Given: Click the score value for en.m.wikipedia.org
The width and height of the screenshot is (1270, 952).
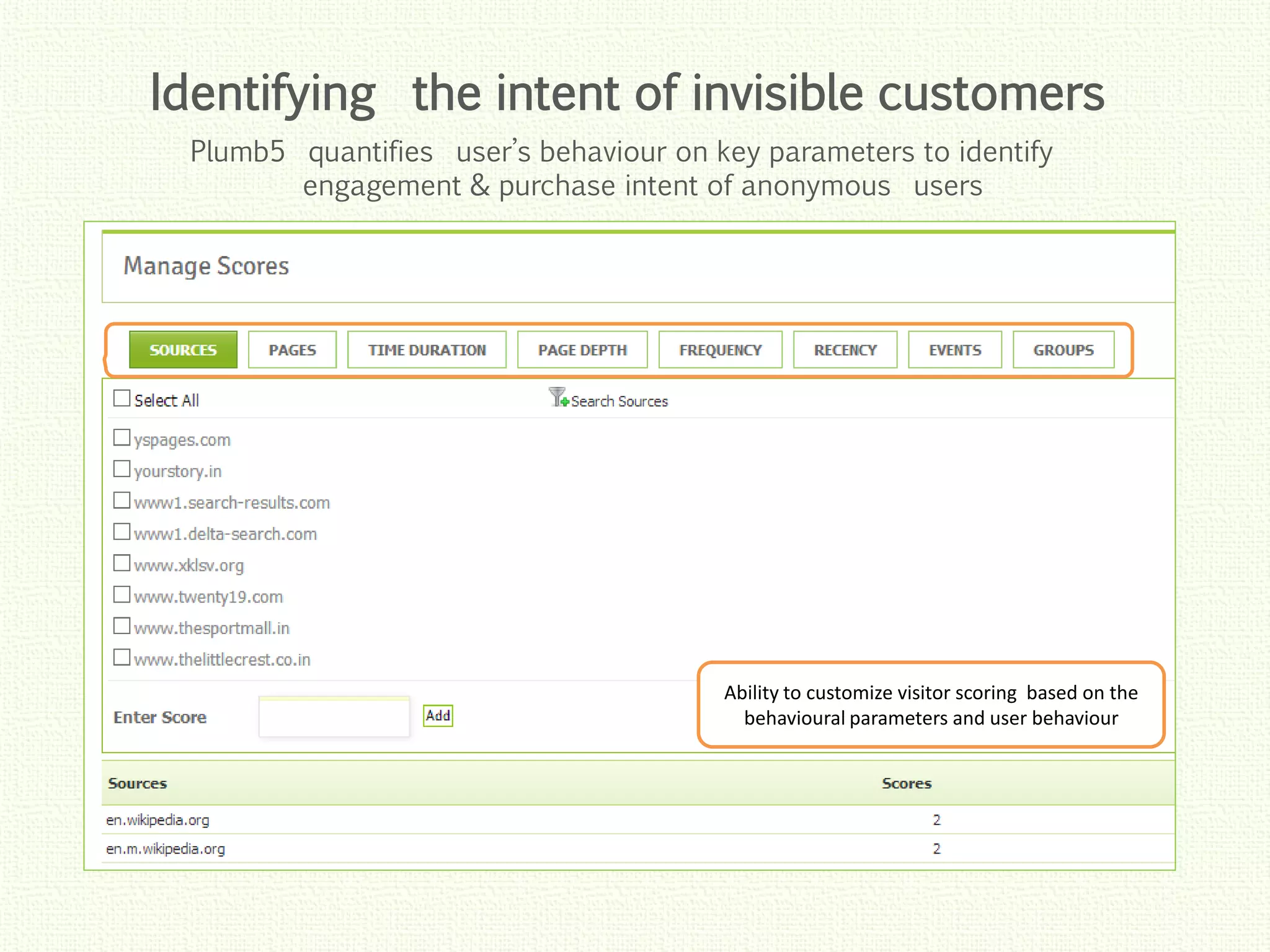Looking at the screenshot, I should tap(936, 848).
